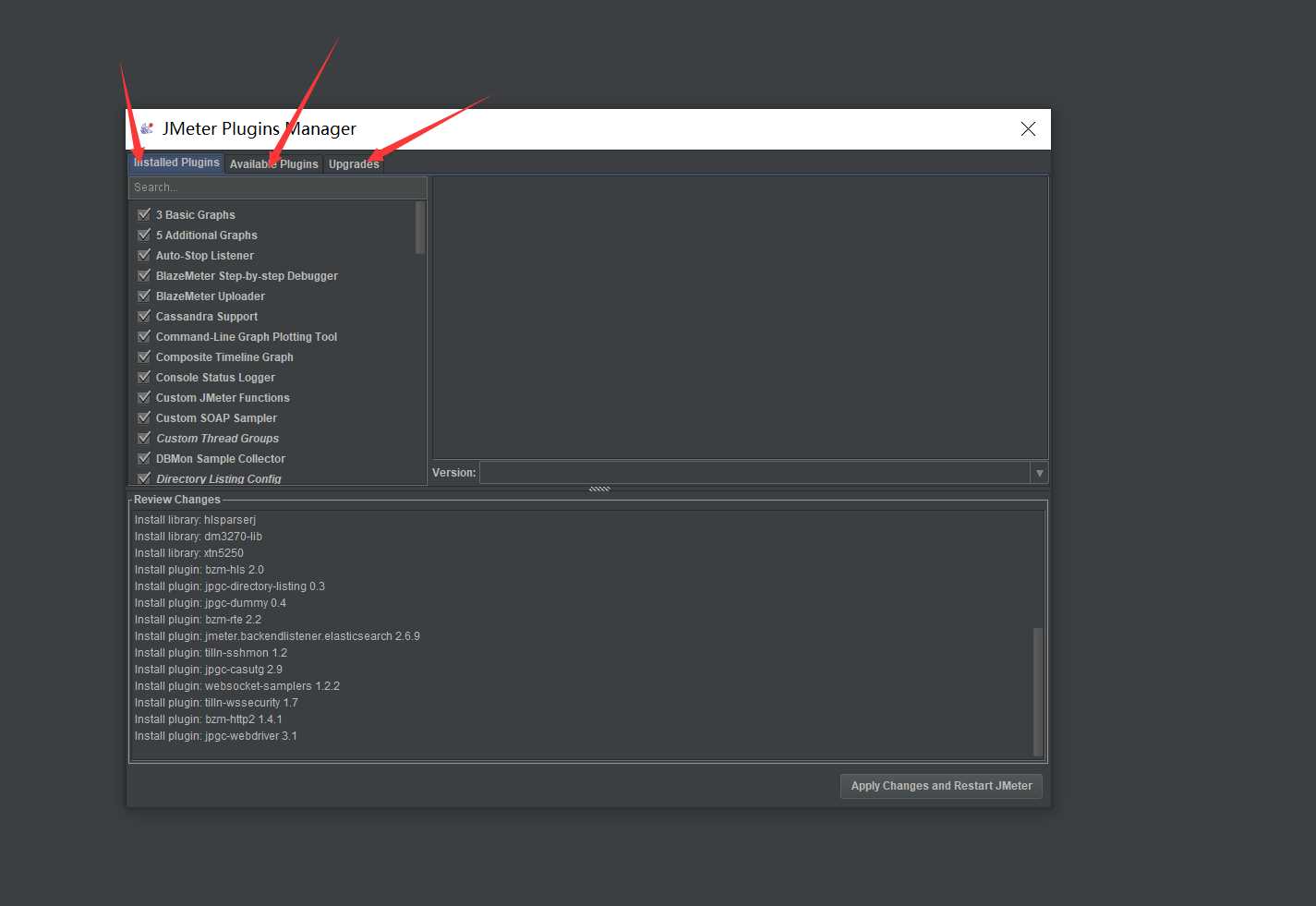Toggle BlazeMeter Step-by-step Debugger checkbox
The width and height of the screenshot is (1316, 906).
pos(144,275)
